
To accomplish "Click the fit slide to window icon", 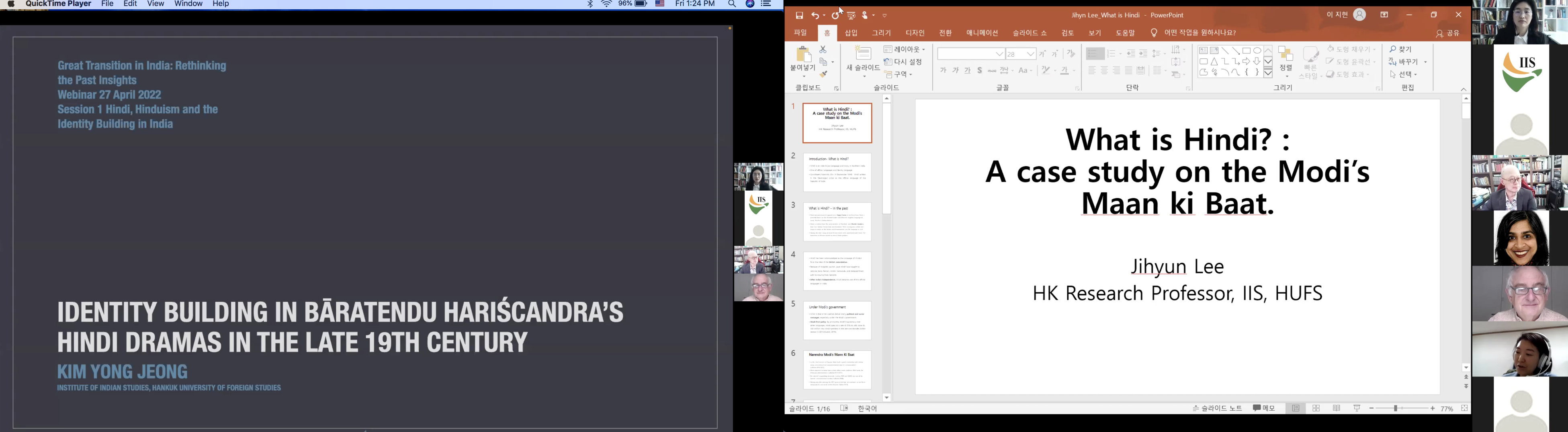I will point(1464,408).
